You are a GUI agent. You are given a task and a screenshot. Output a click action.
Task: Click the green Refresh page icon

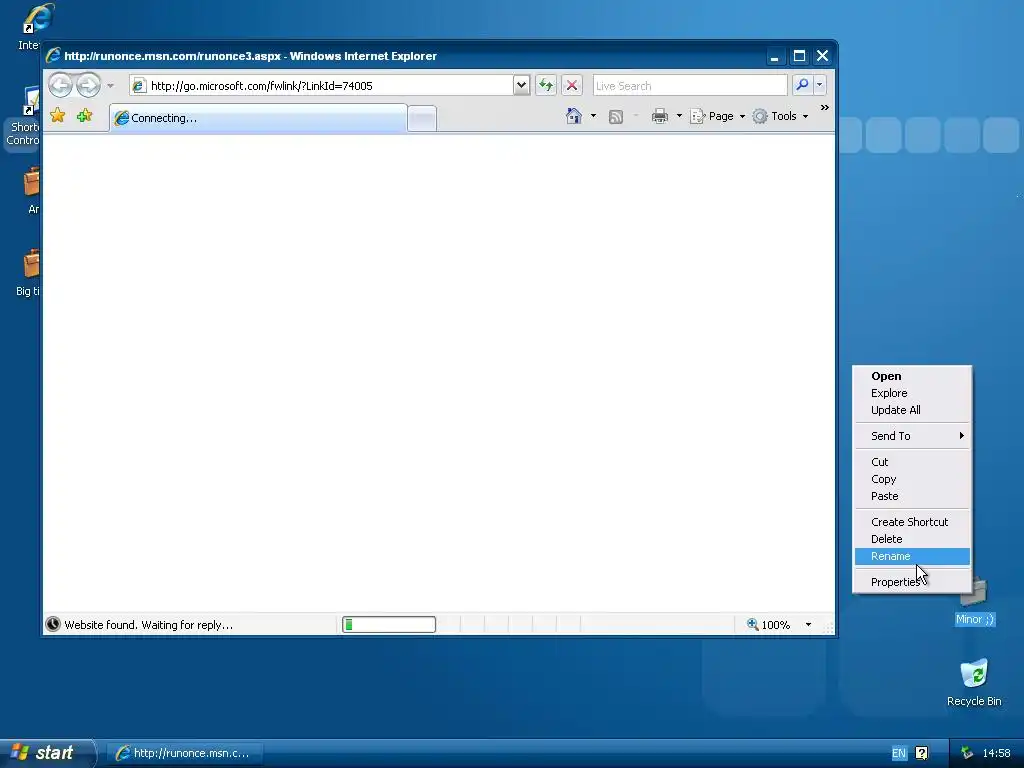pyautogui.click(x=546, y=86)
